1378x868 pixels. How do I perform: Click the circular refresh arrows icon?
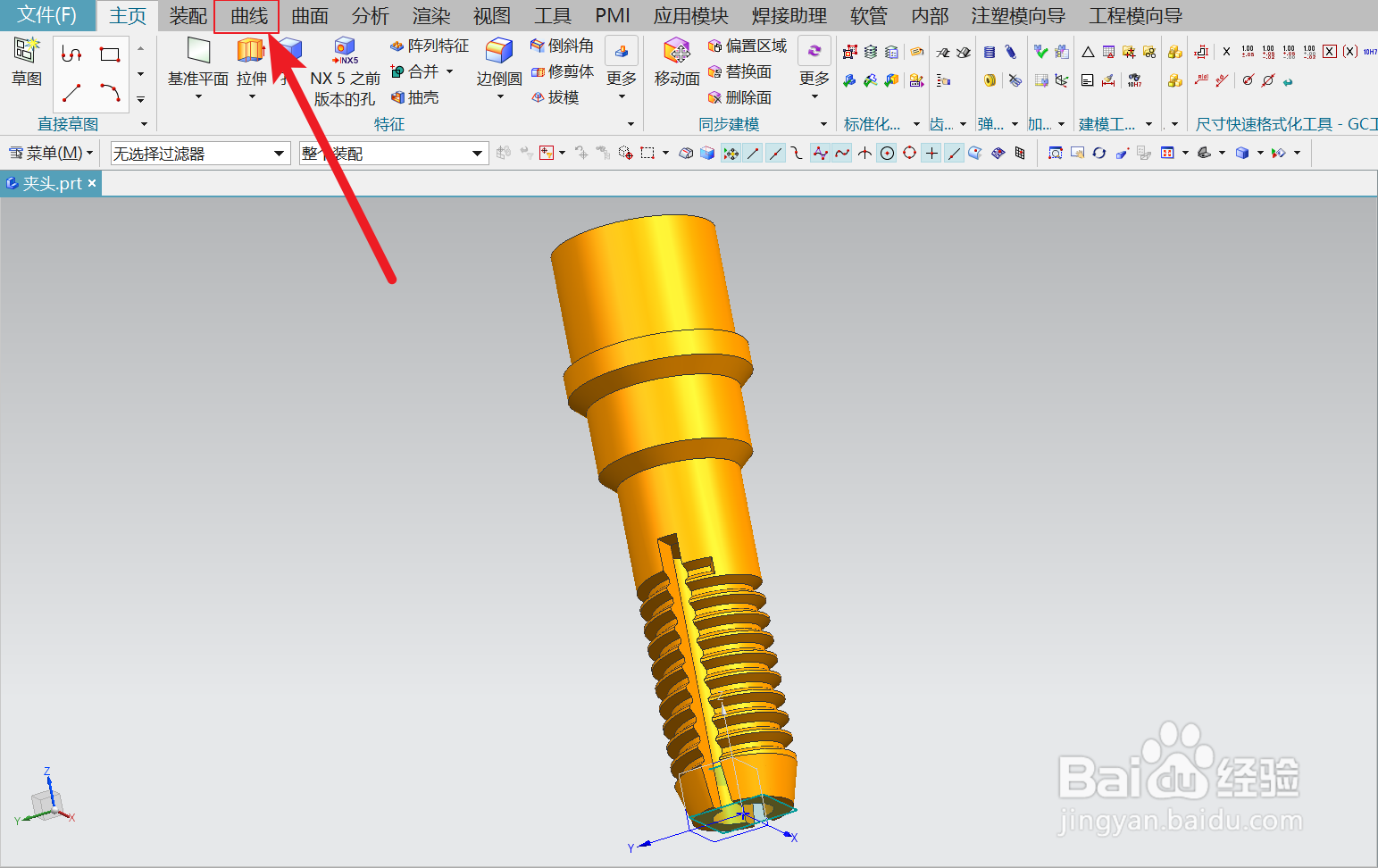[1099, 154]
